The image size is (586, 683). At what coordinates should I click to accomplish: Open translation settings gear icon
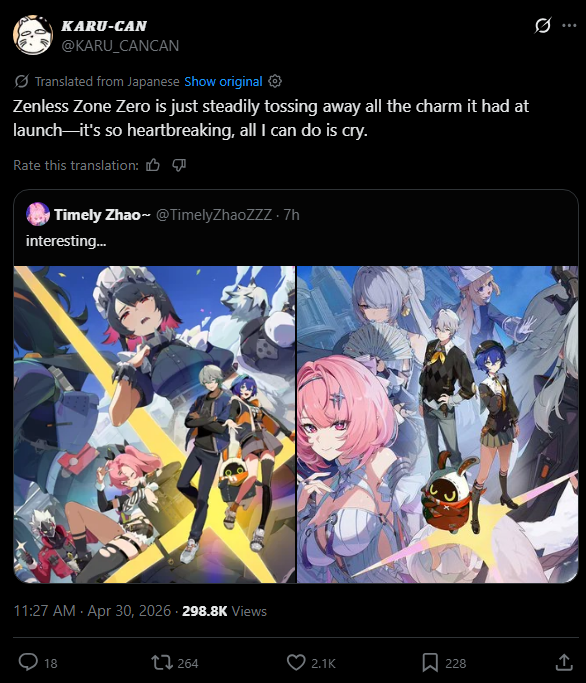click(x=275, y=81)
